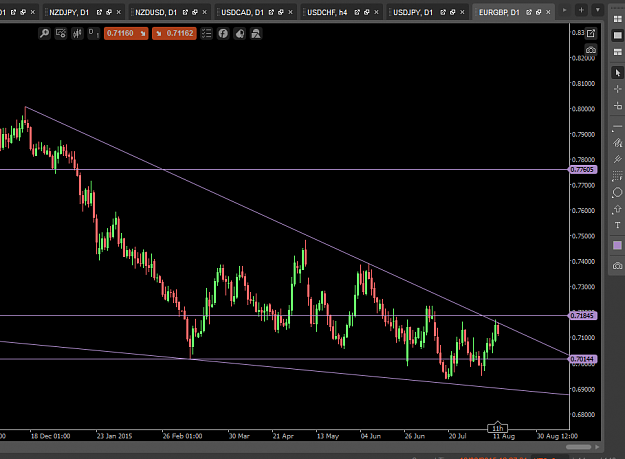Open the checklist viewing options icon
The width and height of the screenshot is (625, 459).
point(206,33)
